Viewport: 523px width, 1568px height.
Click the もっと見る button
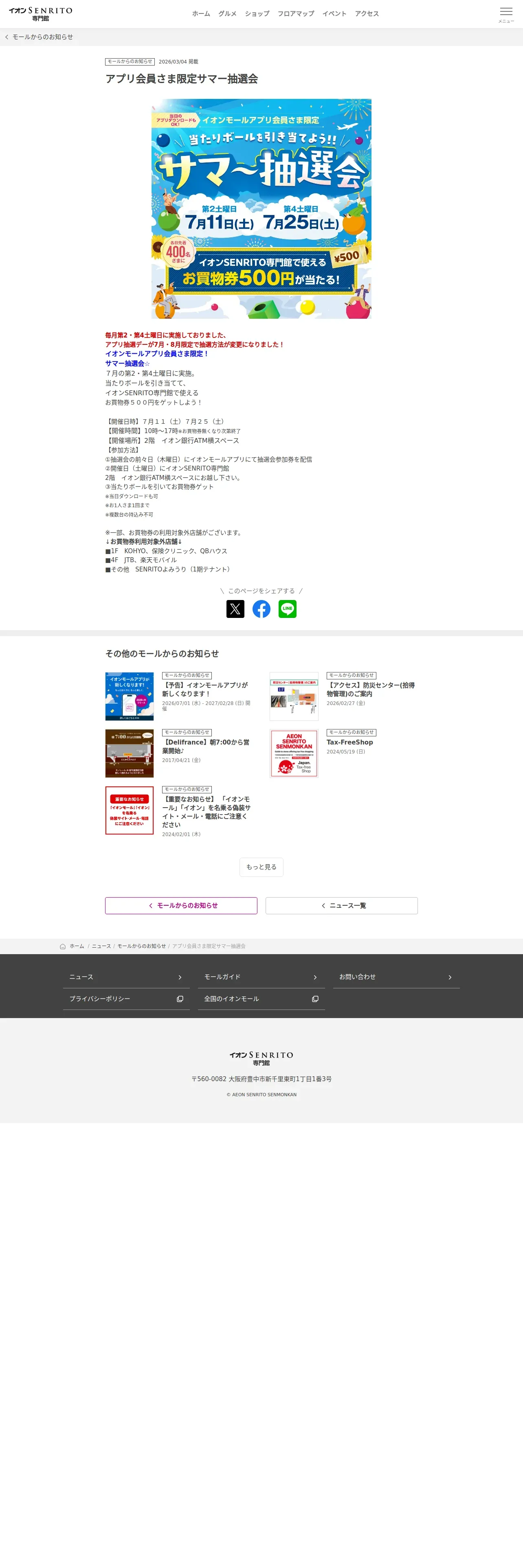click(x=261, y=867)
